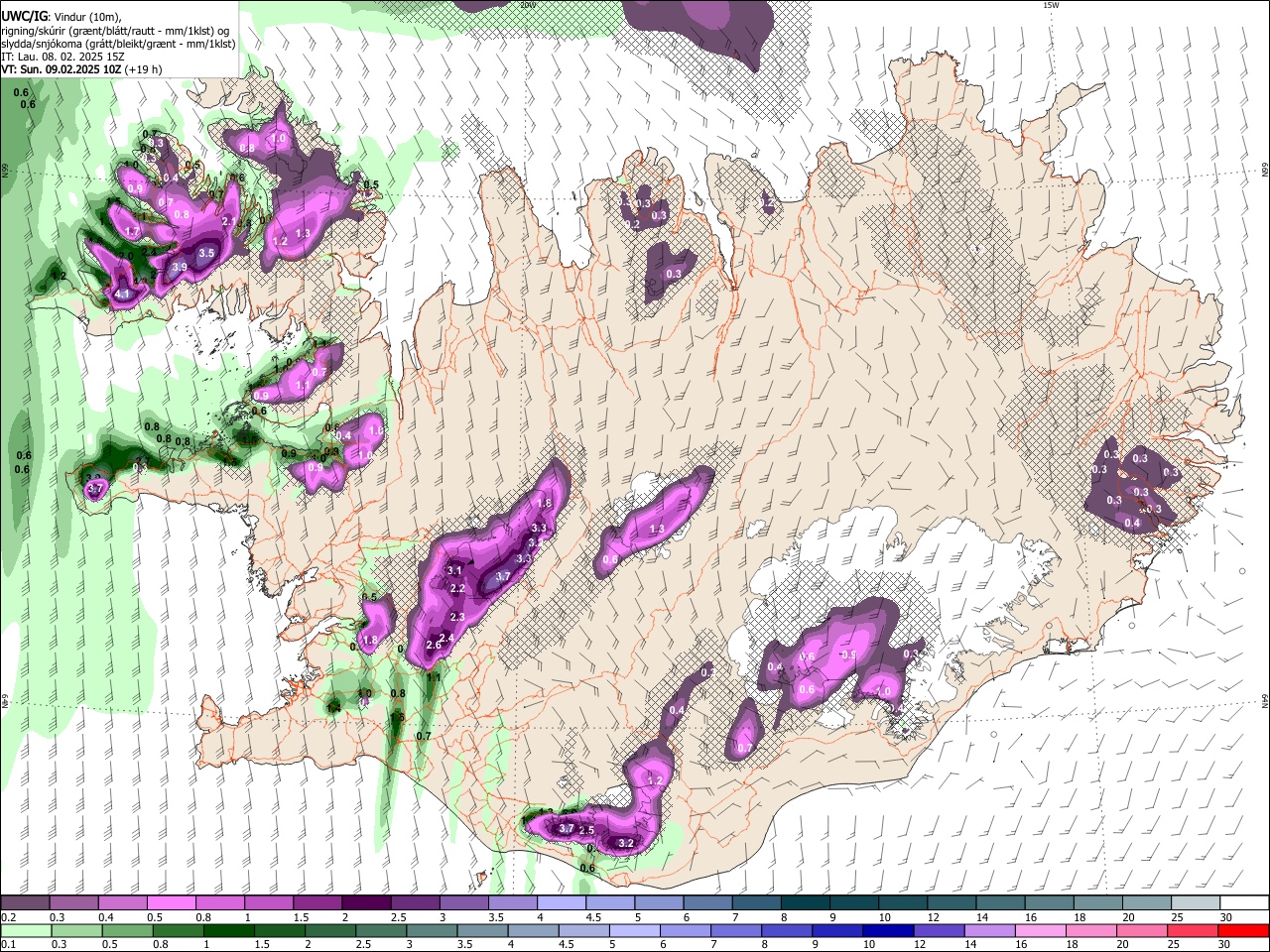Click the grey-purple first swatch after 0.2 in the upper legend

point(25,903)
